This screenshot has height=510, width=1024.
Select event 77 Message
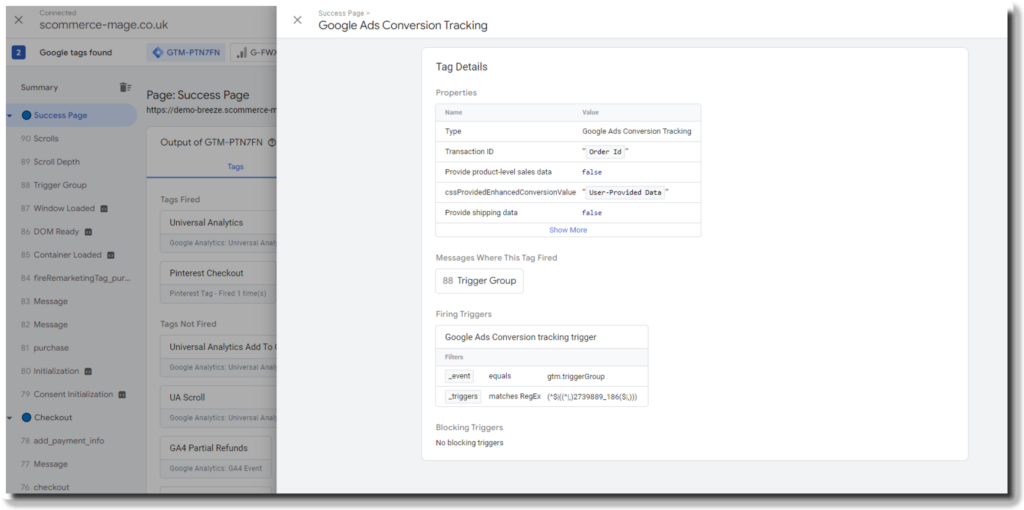coord(44,464)
